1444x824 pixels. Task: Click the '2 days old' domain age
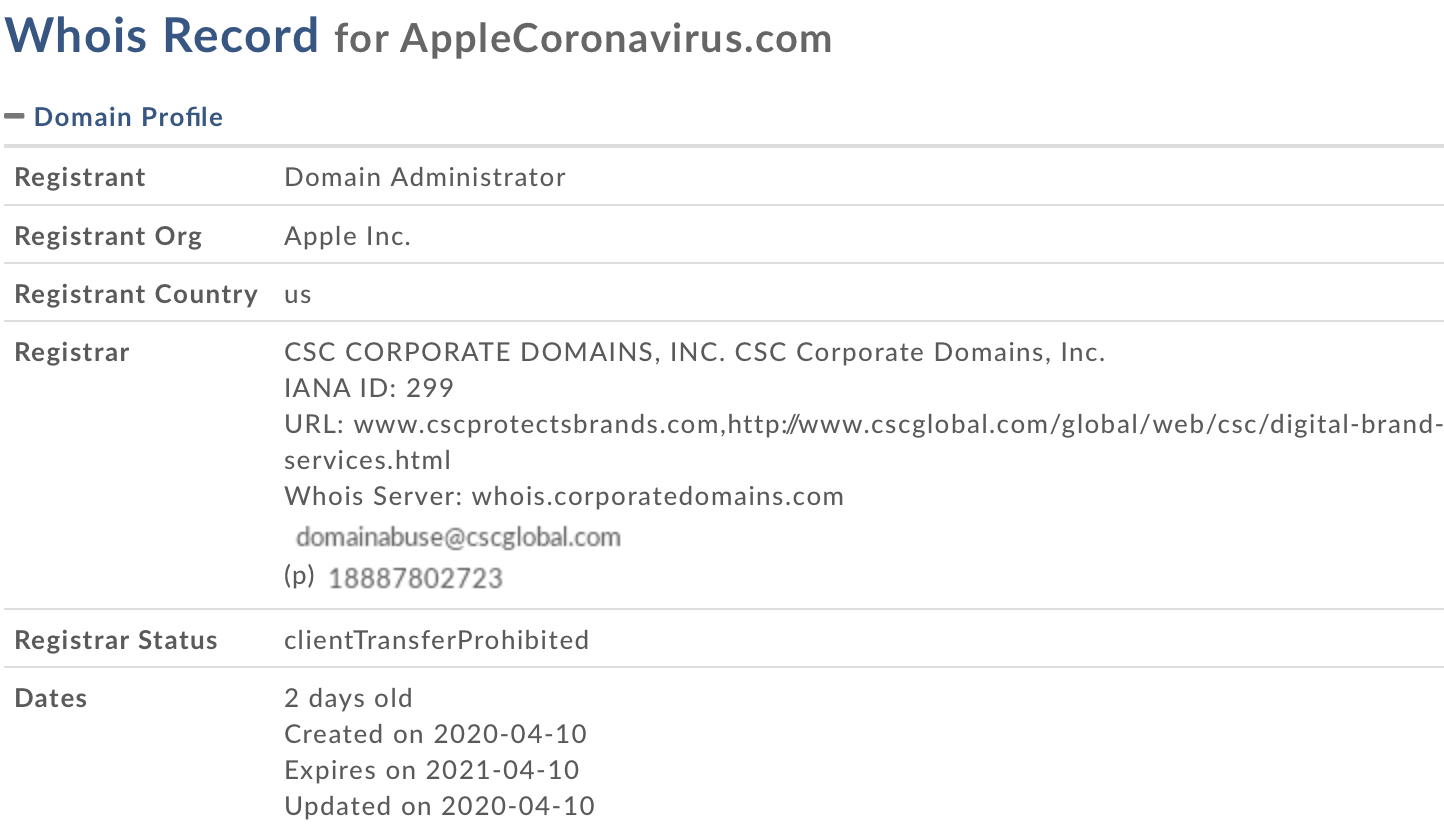[348, 698]
